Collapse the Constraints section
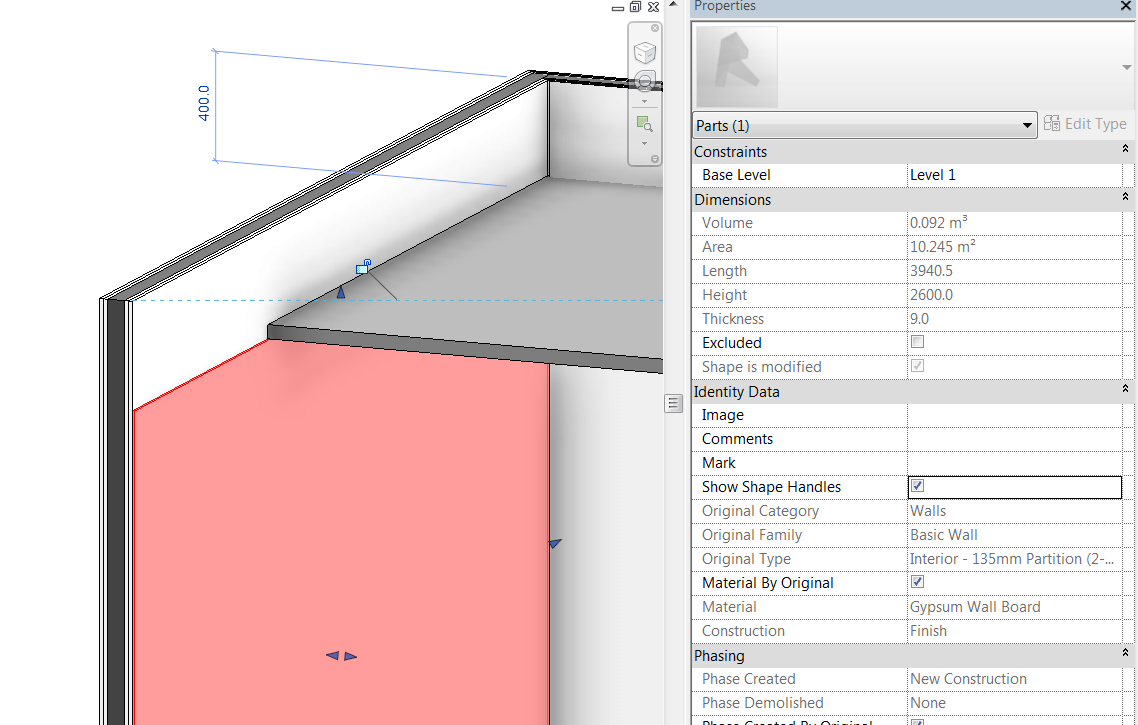The height and width of the screenshot is (725, 1138). 1125,149
